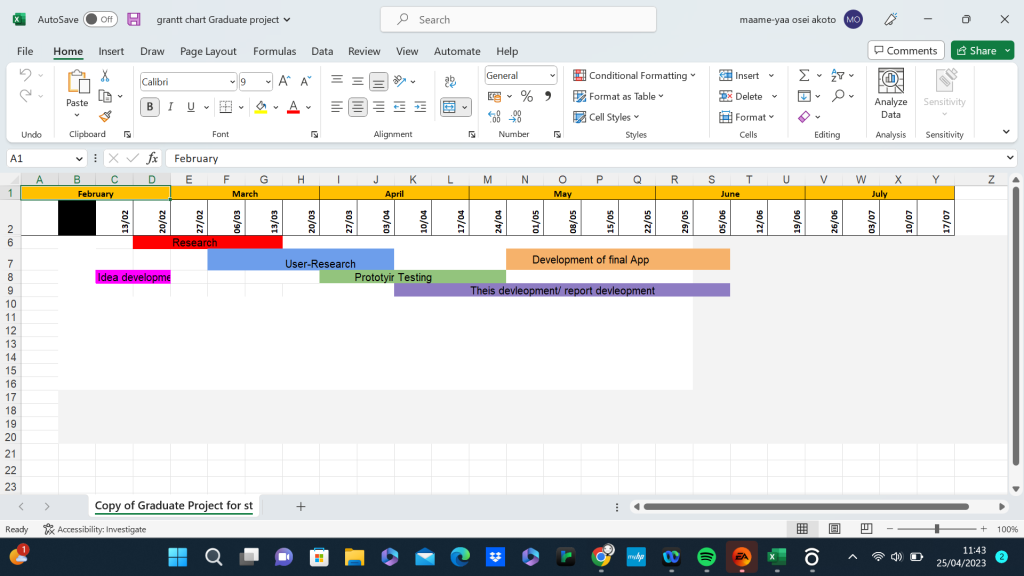Open the General number format dropdown
Screen dimensions: 1024x576
click(552, 76)
